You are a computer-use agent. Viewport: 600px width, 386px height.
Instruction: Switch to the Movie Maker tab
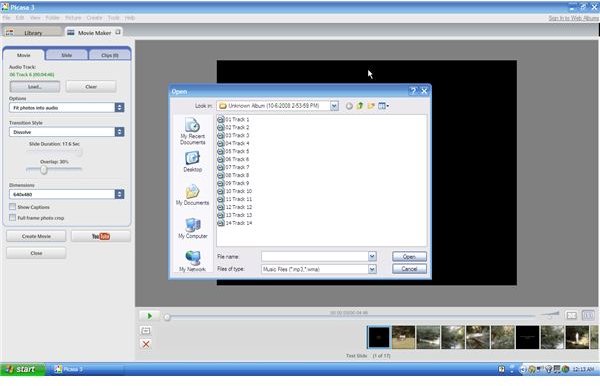click(x=94, y=33)
